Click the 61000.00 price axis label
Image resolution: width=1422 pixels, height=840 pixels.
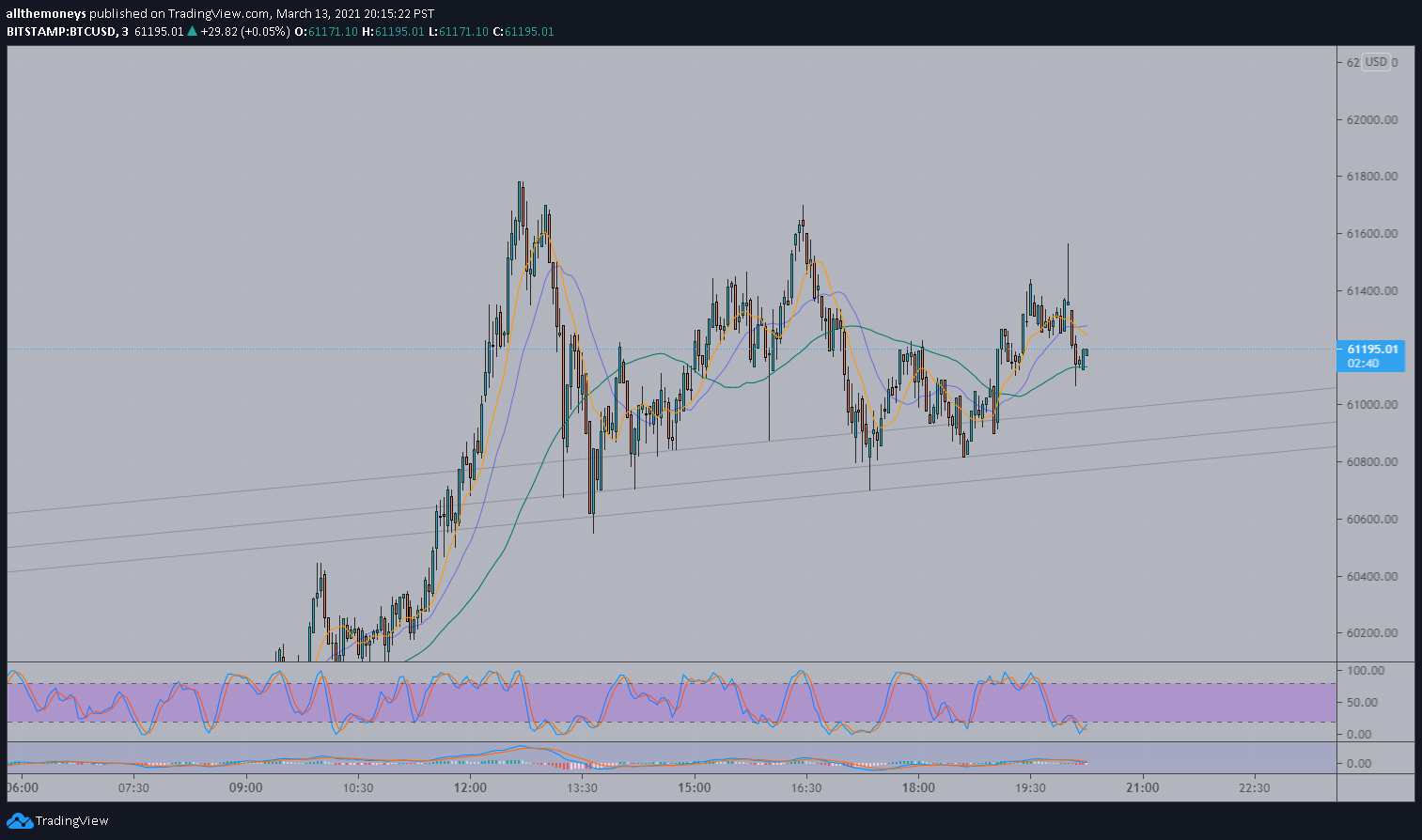tap(1372, 405)
